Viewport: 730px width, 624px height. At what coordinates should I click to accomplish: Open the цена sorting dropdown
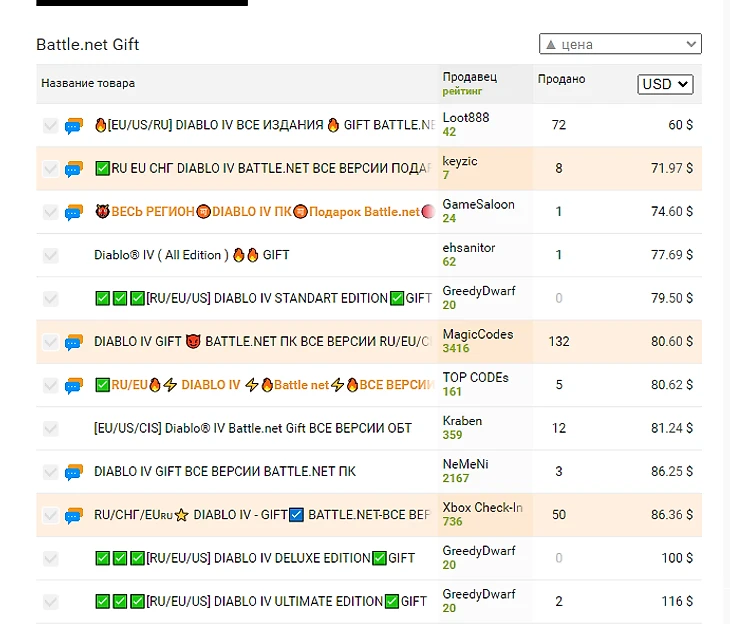coord(620,44)
